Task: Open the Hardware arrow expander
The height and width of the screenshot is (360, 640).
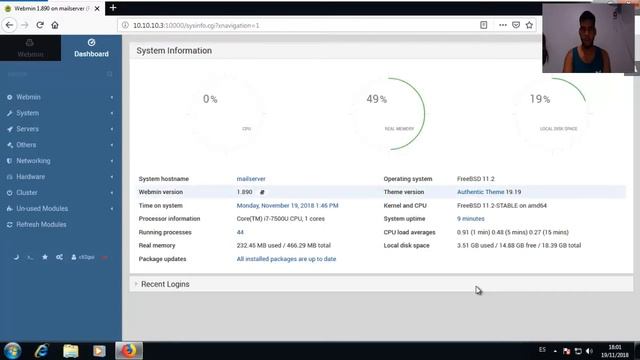Action: tap(112, 177)
